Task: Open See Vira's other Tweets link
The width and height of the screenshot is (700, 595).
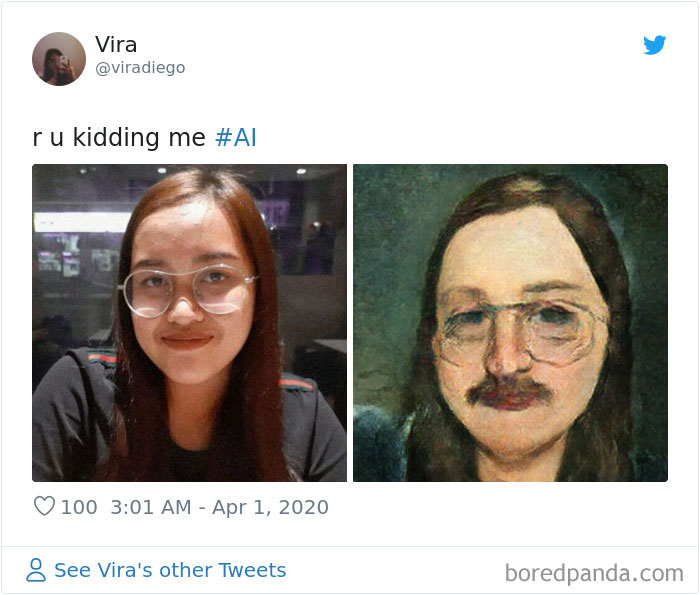Action: tap(169, 570)
